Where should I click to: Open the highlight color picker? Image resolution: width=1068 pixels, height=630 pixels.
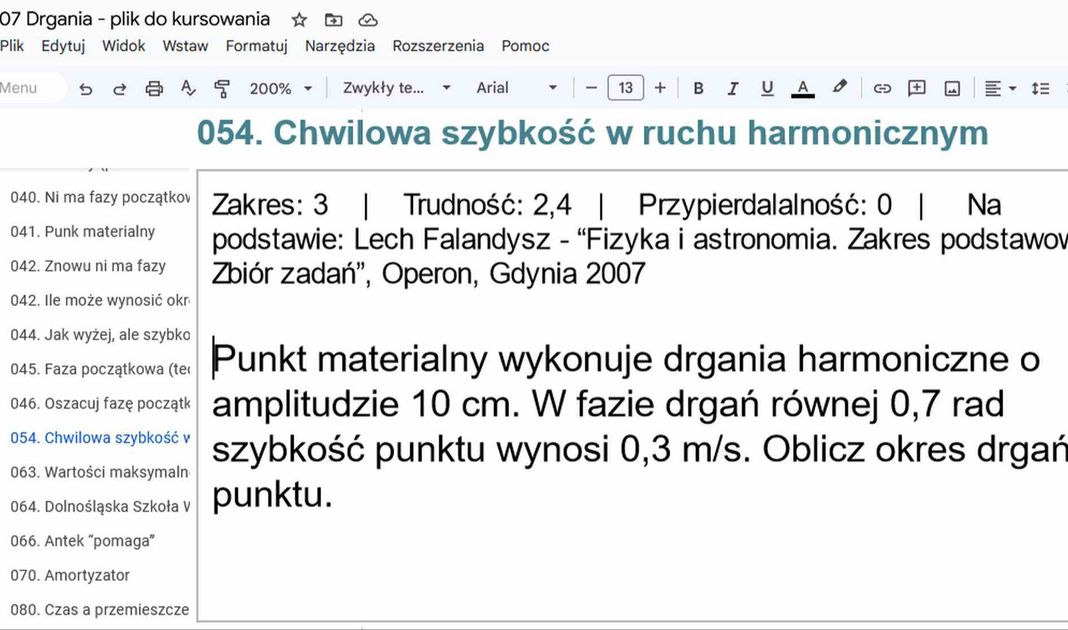coord(839,88)
